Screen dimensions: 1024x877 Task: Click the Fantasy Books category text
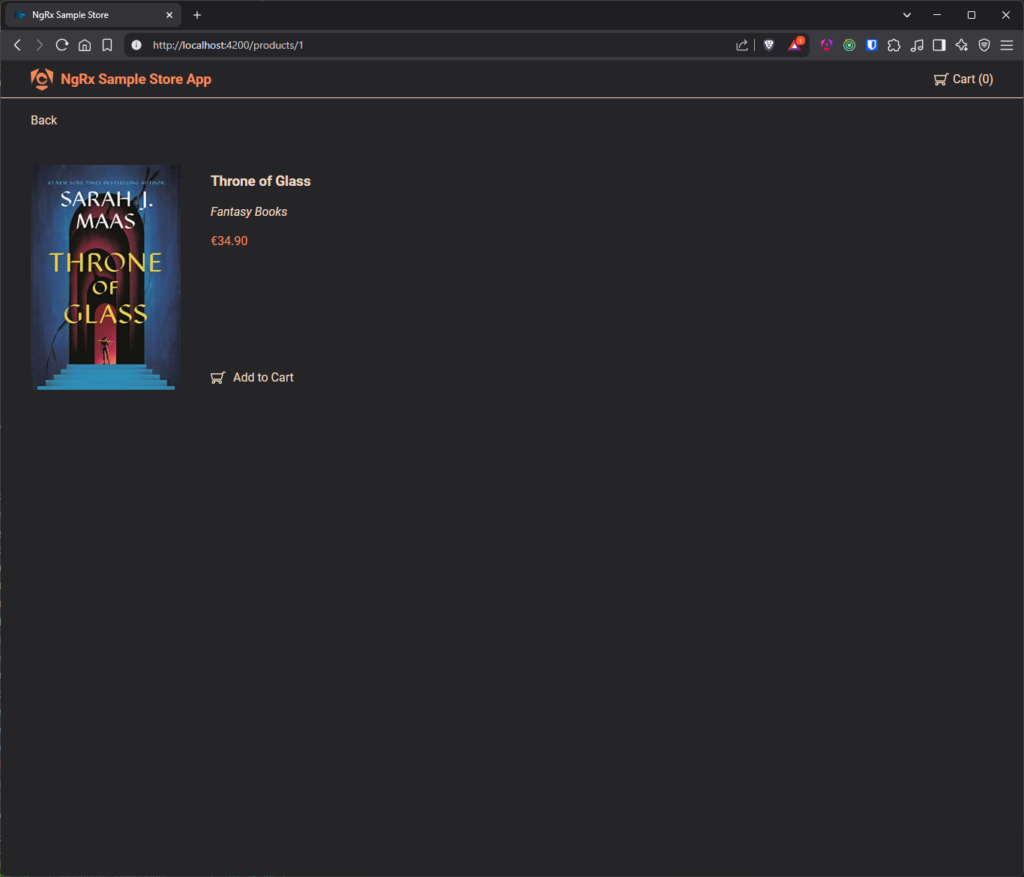pyautogui.click(x=249, y=212)
